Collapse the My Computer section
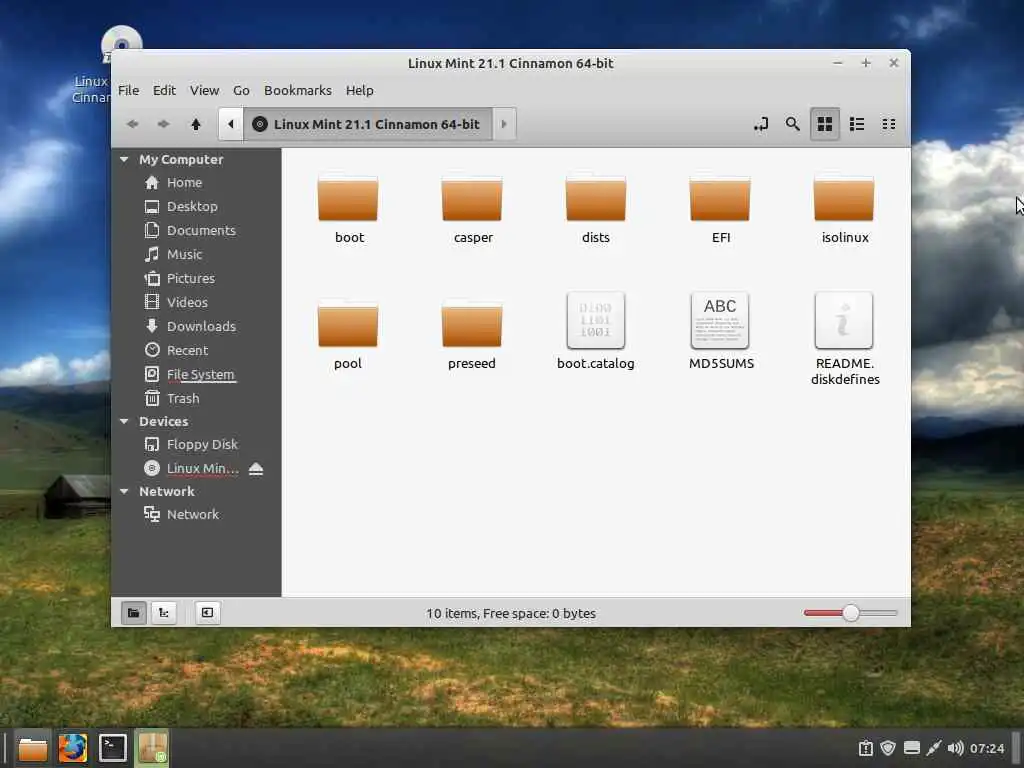The image size is (1024, 768). tap(124, 159)
